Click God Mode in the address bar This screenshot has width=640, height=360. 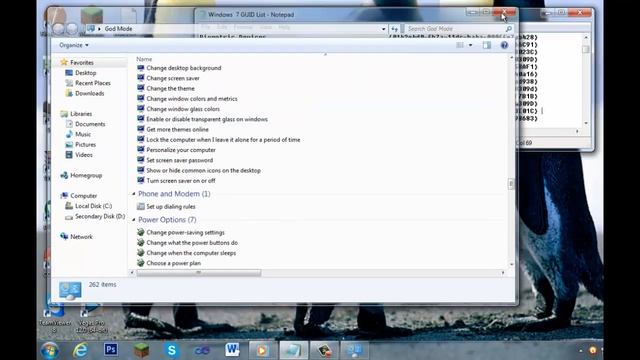click(118, 29)
